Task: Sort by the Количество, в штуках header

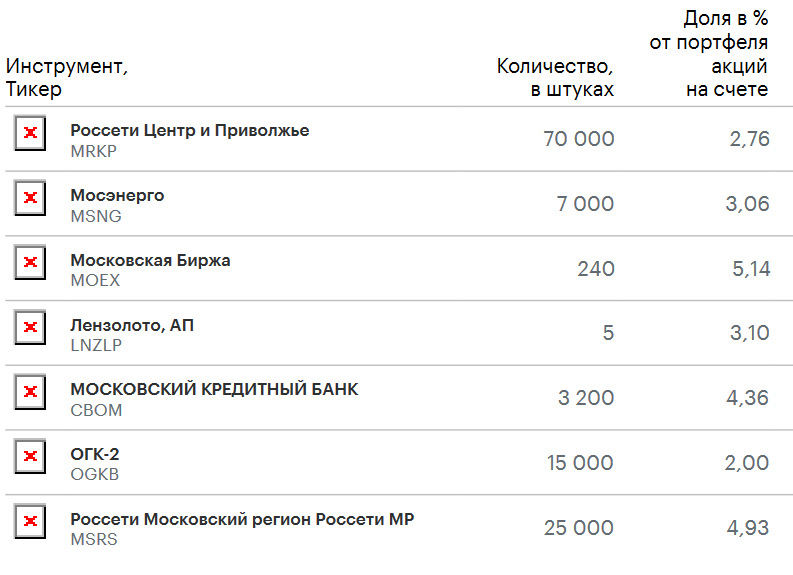Action: [x=555, y=77]
